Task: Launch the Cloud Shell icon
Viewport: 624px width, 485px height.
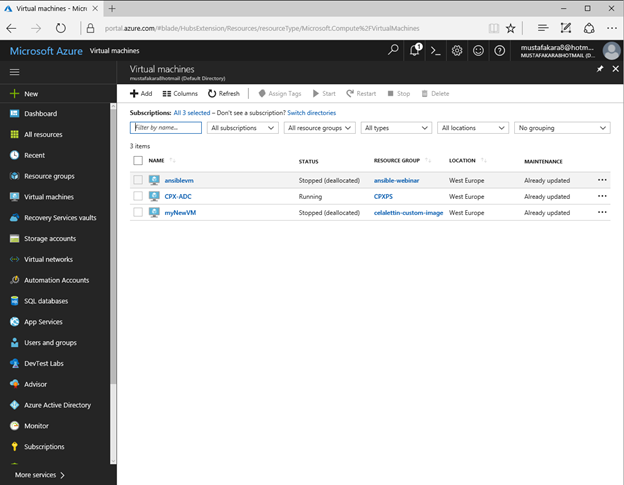Action: [x=436, y=51]
